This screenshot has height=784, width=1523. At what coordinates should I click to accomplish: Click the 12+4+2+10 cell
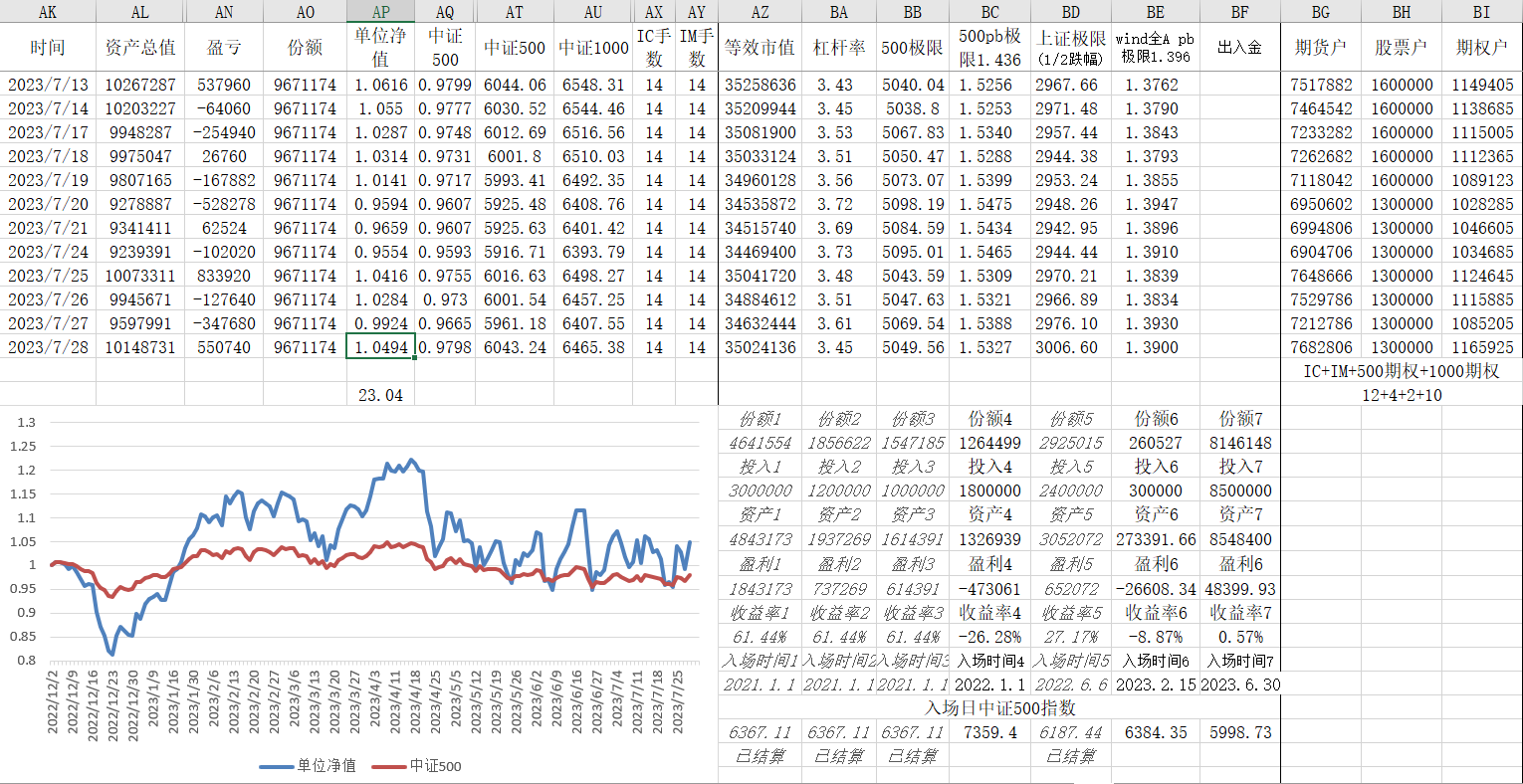(x=1401, y=395)
